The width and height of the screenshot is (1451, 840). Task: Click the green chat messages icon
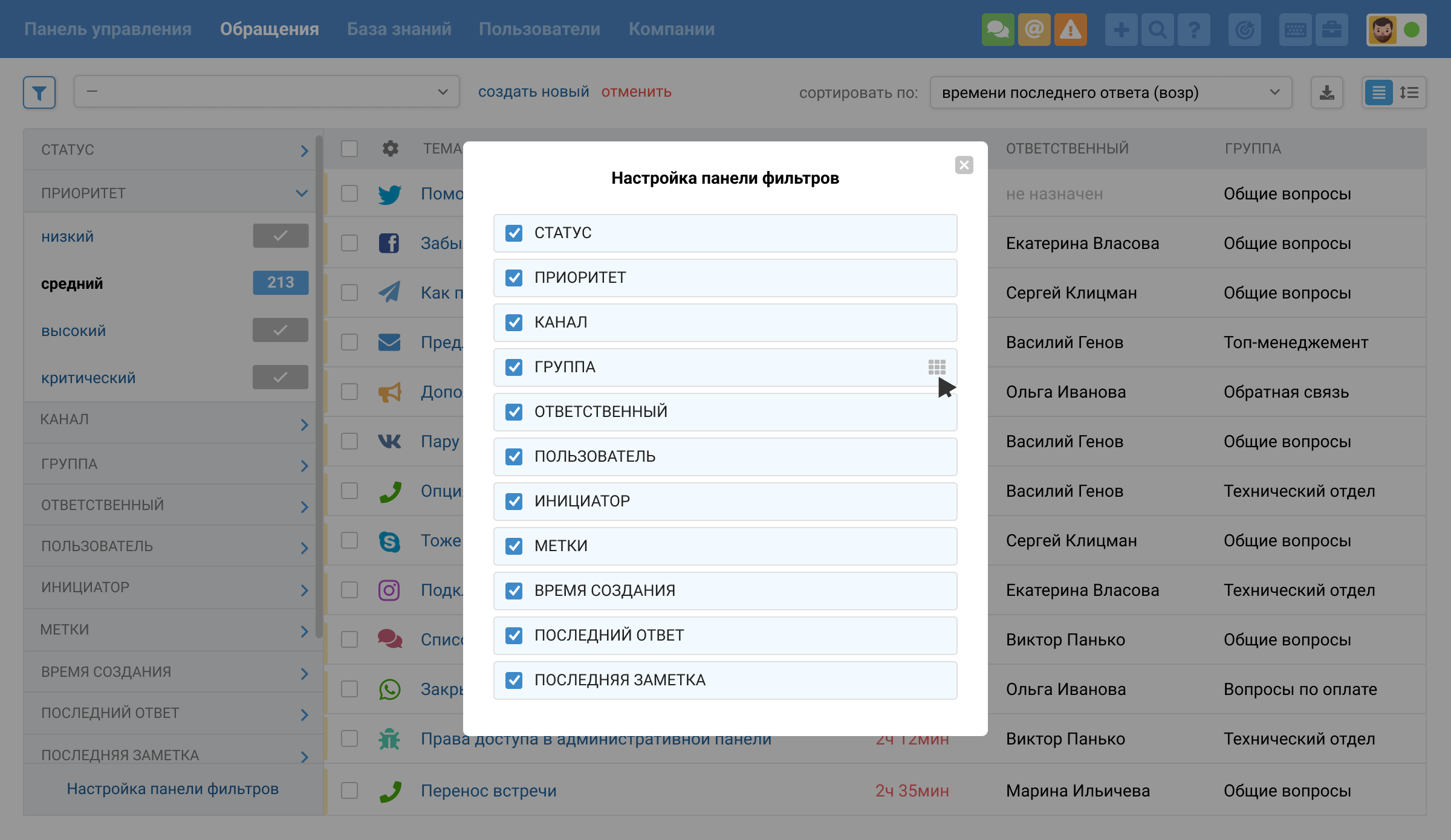pos(998,30)
